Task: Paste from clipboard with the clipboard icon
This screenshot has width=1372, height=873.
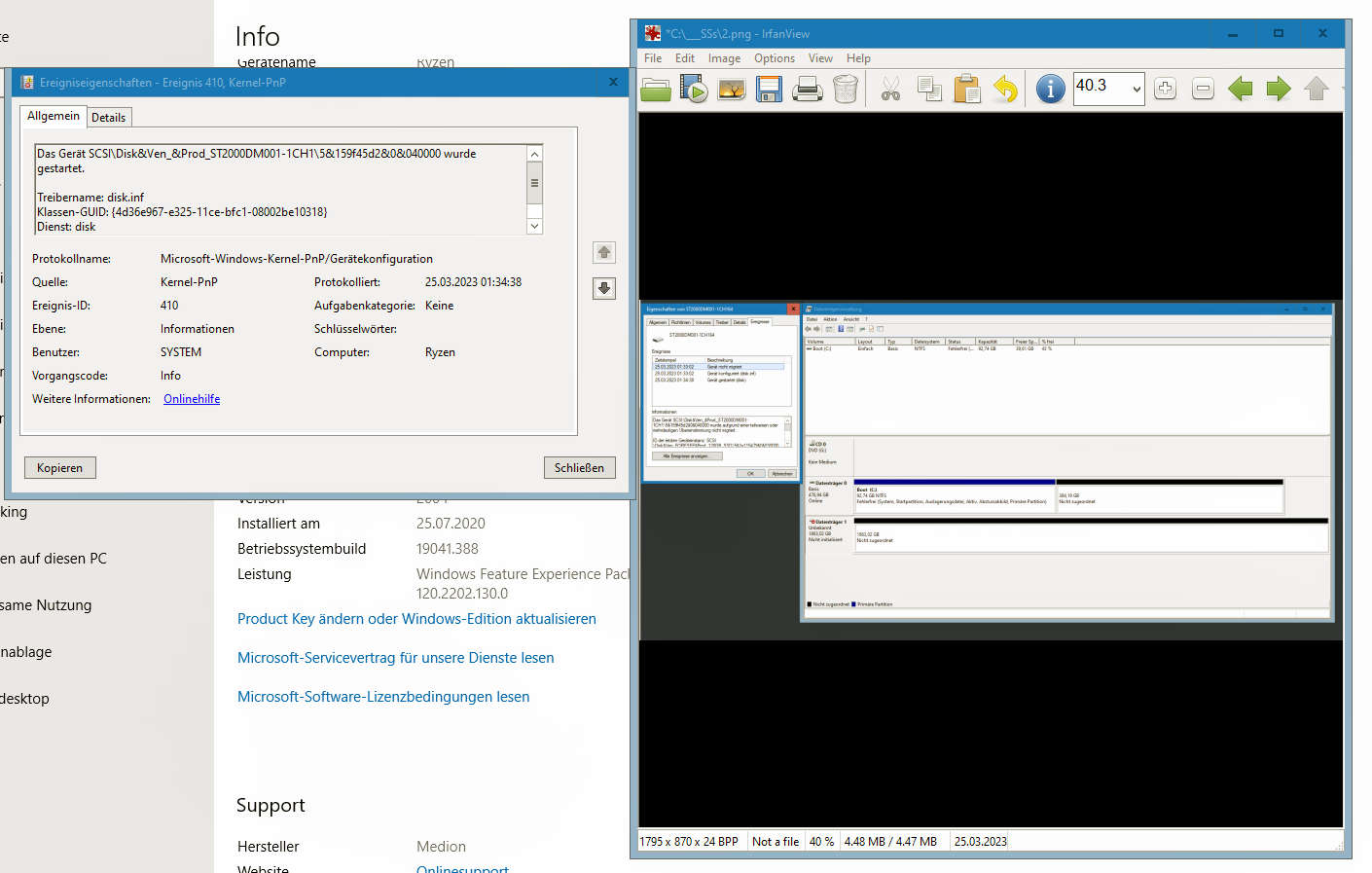Action: (967, 90)
